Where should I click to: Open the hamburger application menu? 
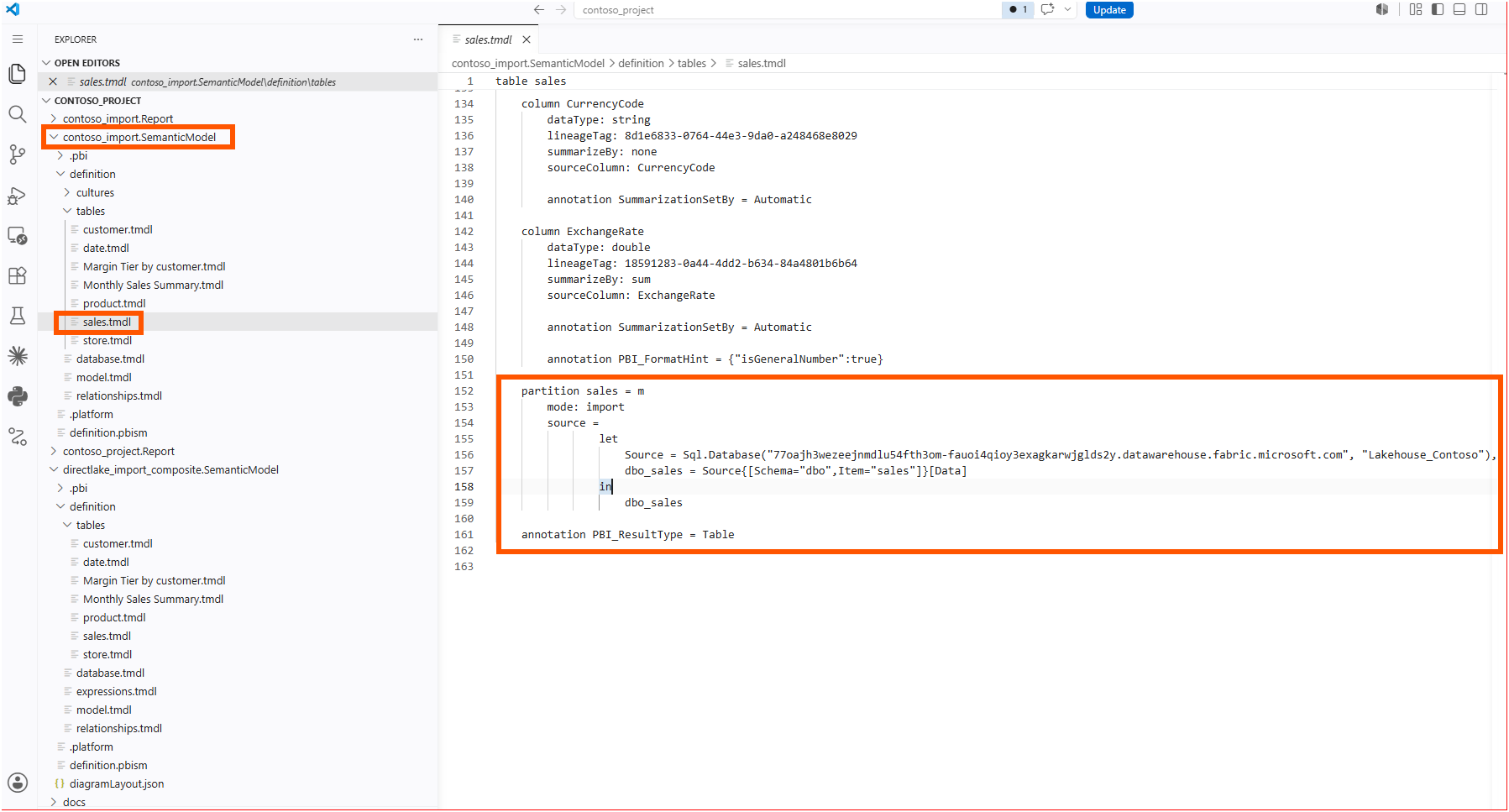coord(18,39)
